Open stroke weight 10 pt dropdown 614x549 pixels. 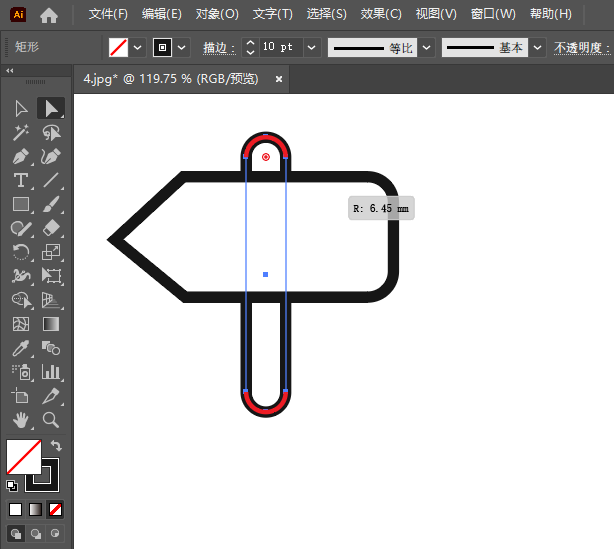(x=312, y=48)
